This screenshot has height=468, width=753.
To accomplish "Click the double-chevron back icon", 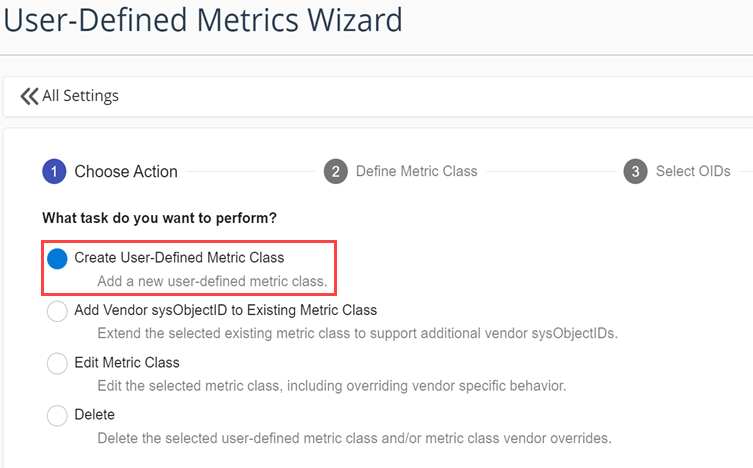I will pos(29,96).
